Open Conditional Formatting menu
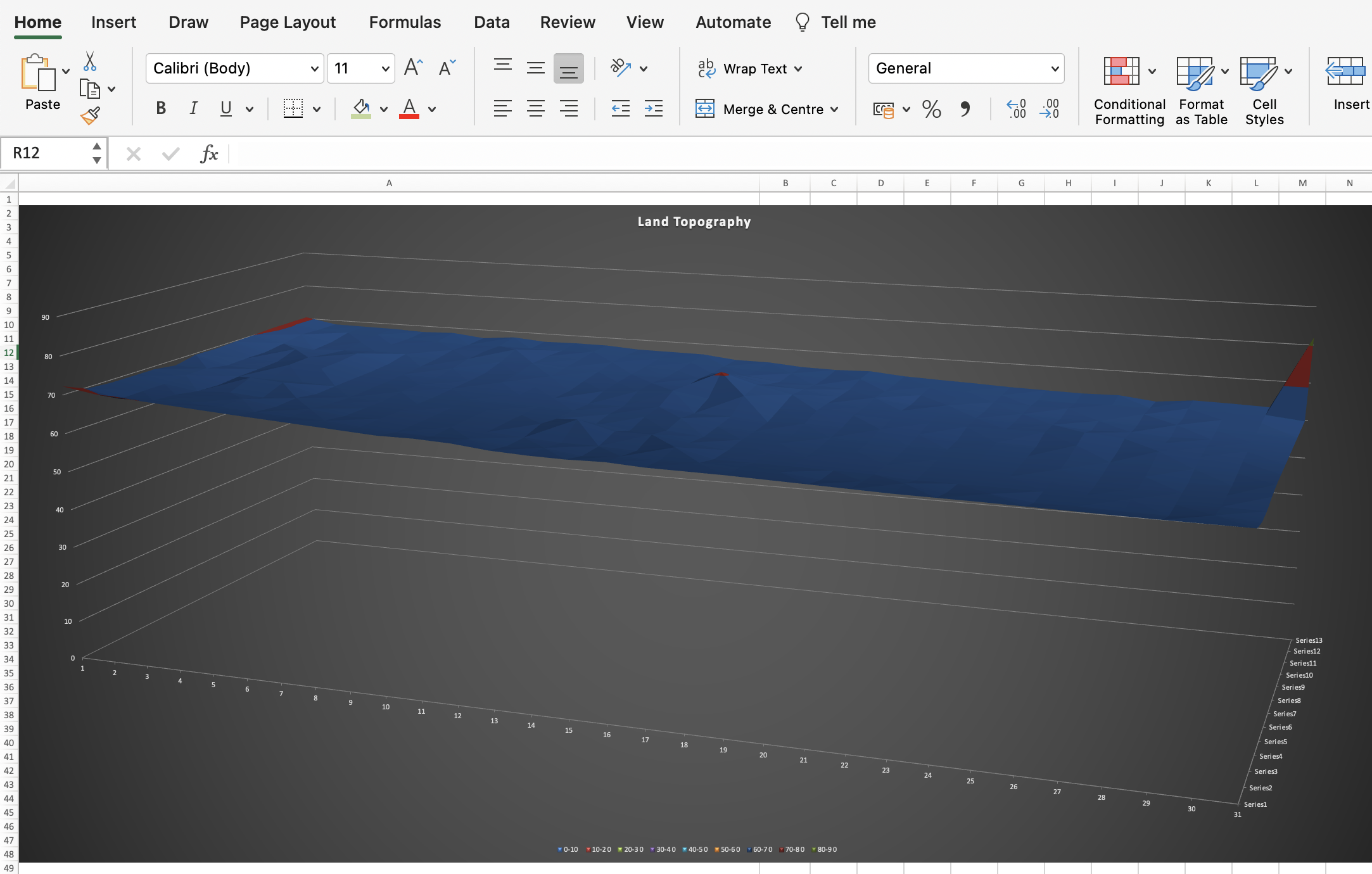 [1129, 89]
